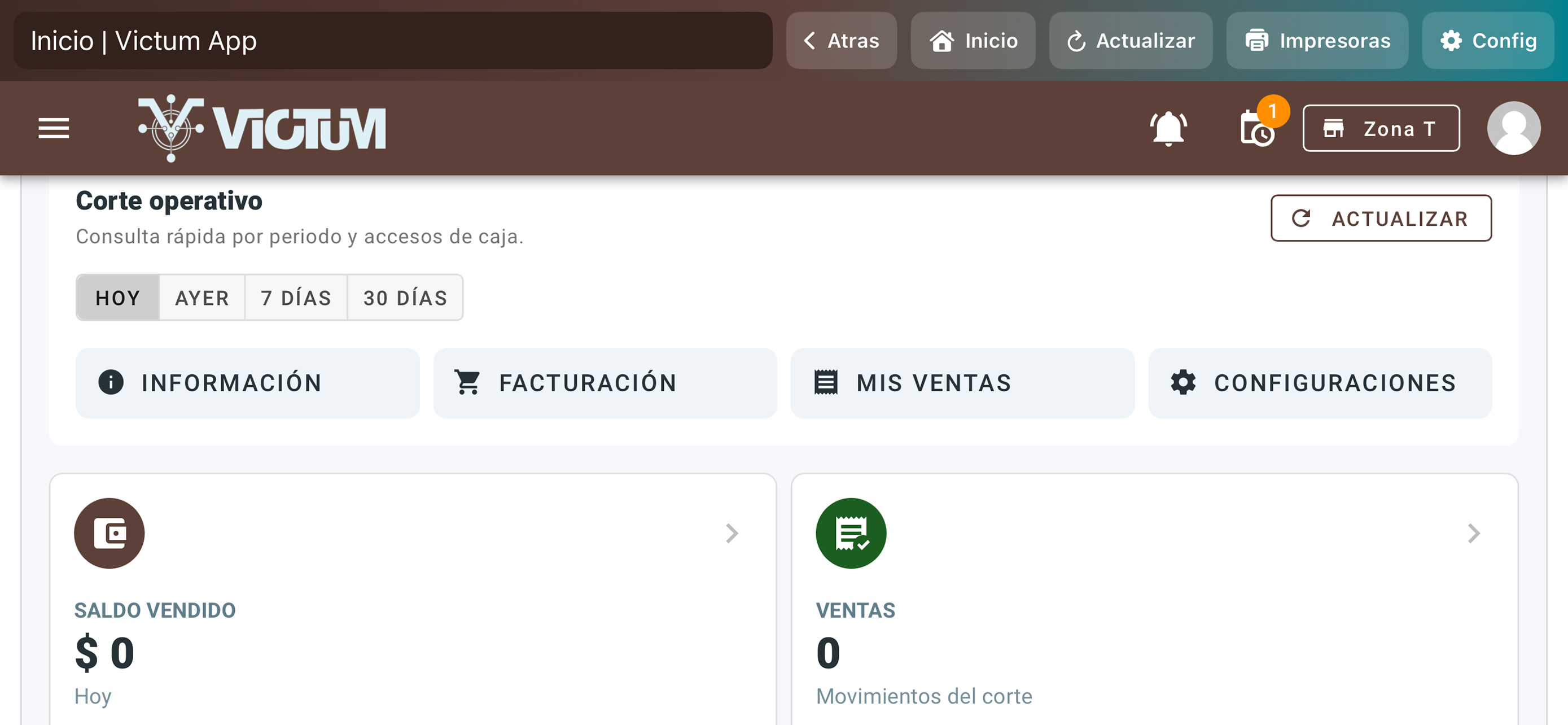Open the FACTURACIÓN section
Image resolution: width=1568 pixels, height=725 pixels.
click(x=605, y=383)
